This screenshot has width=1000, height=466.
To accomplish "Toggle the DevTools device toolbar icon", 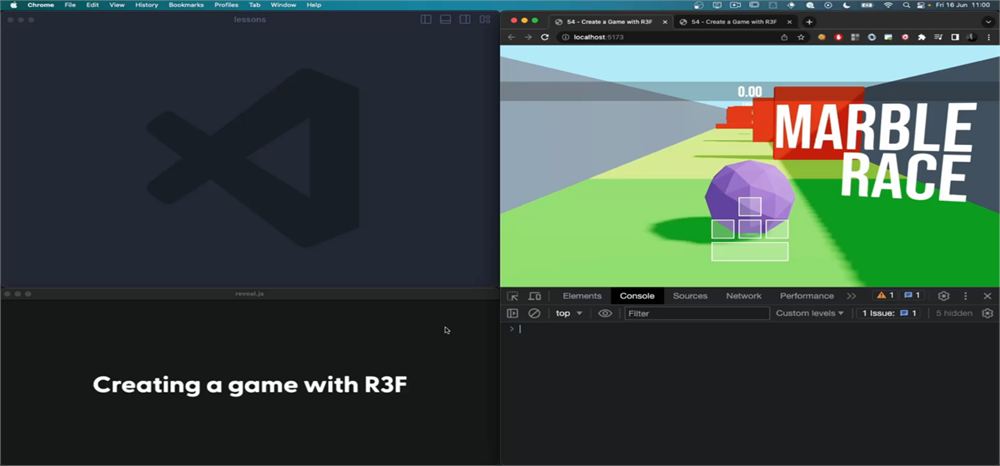I will (535, 296).
